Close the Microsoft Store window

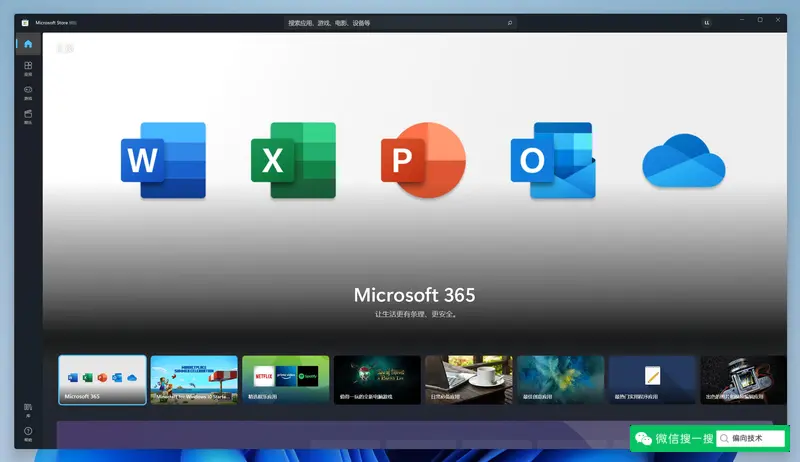coord(778,20)
